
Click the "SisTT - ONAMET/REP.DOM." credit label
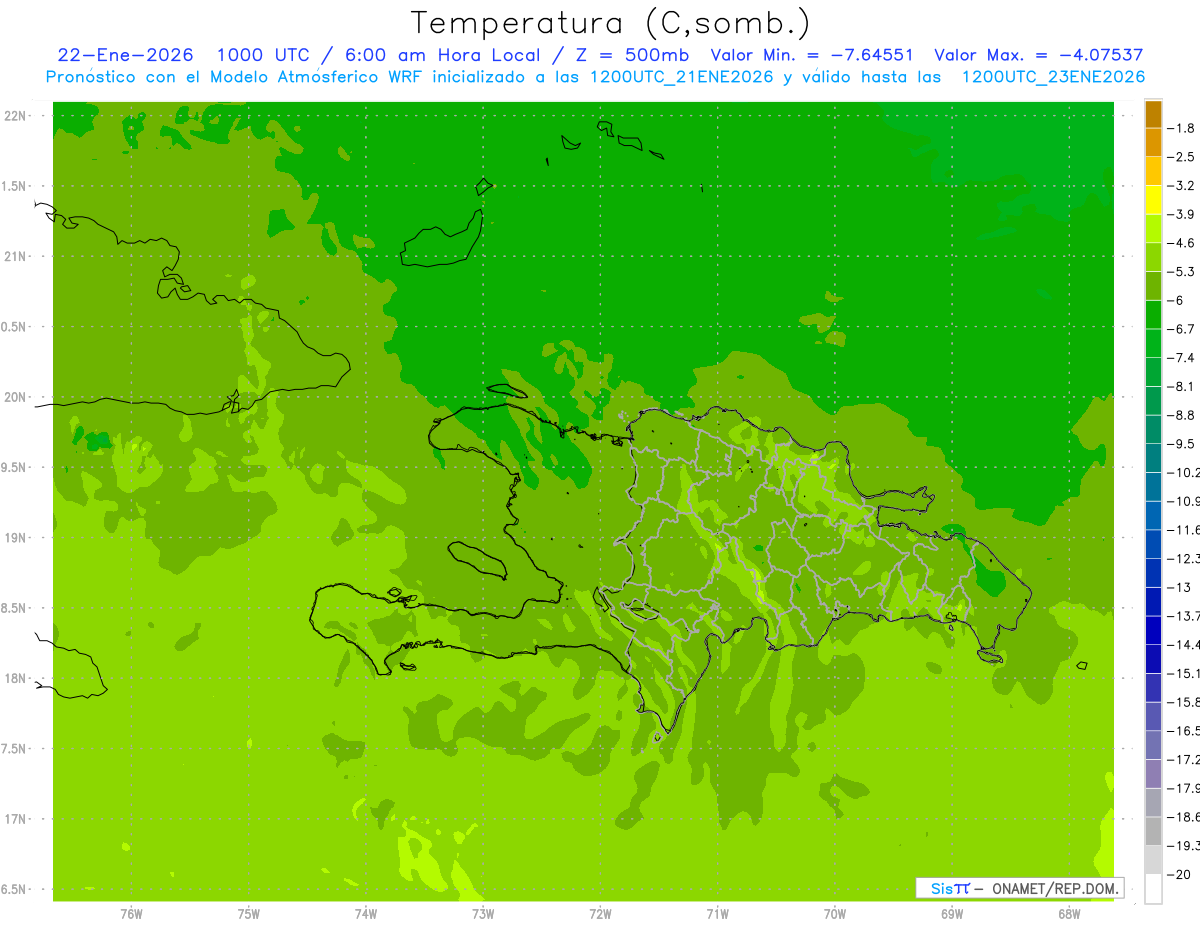[x=1020, y=888]
